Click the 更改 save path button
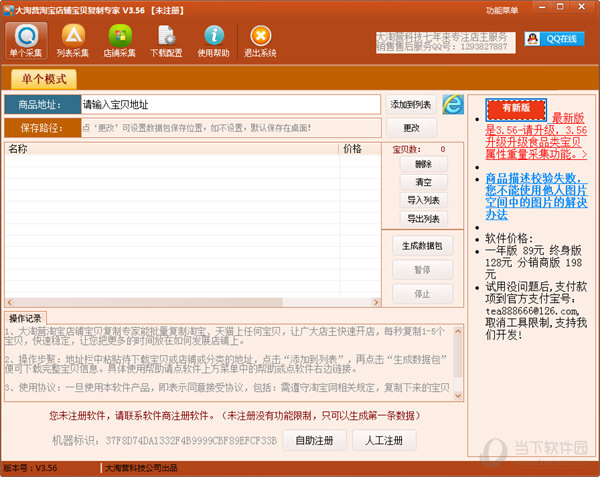The height and width of the screenshot is (477, 600). click(412, 128)
